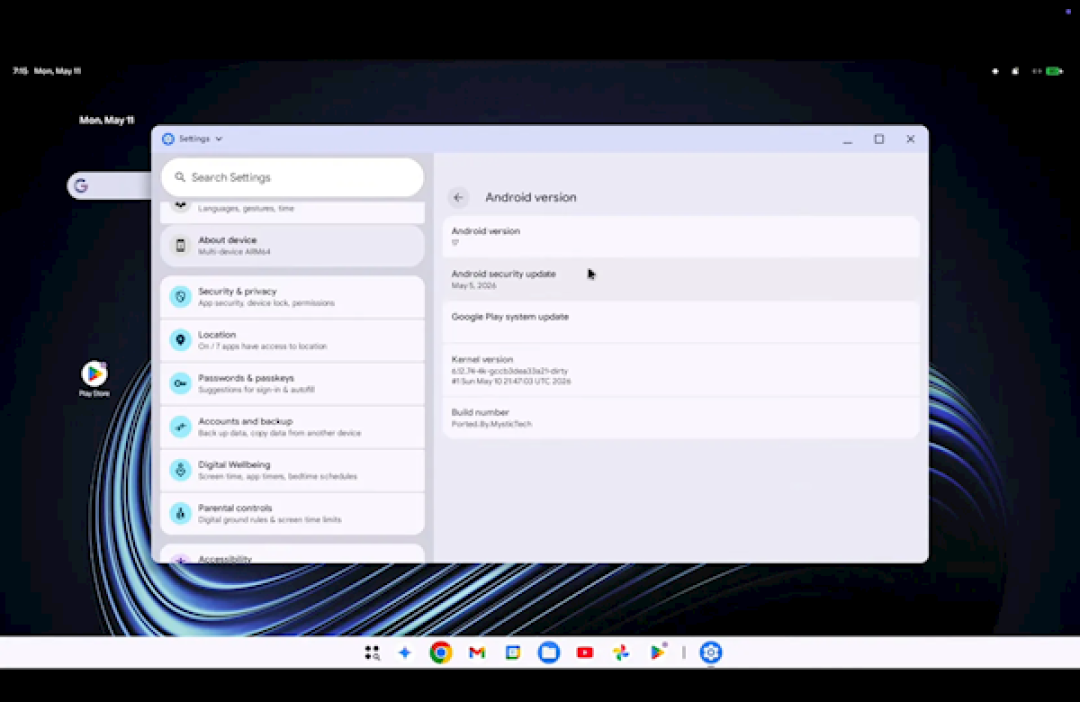Open YouTube from the taskbar
The height and width of the screenshot is (702, 1080).
(585, 652)
